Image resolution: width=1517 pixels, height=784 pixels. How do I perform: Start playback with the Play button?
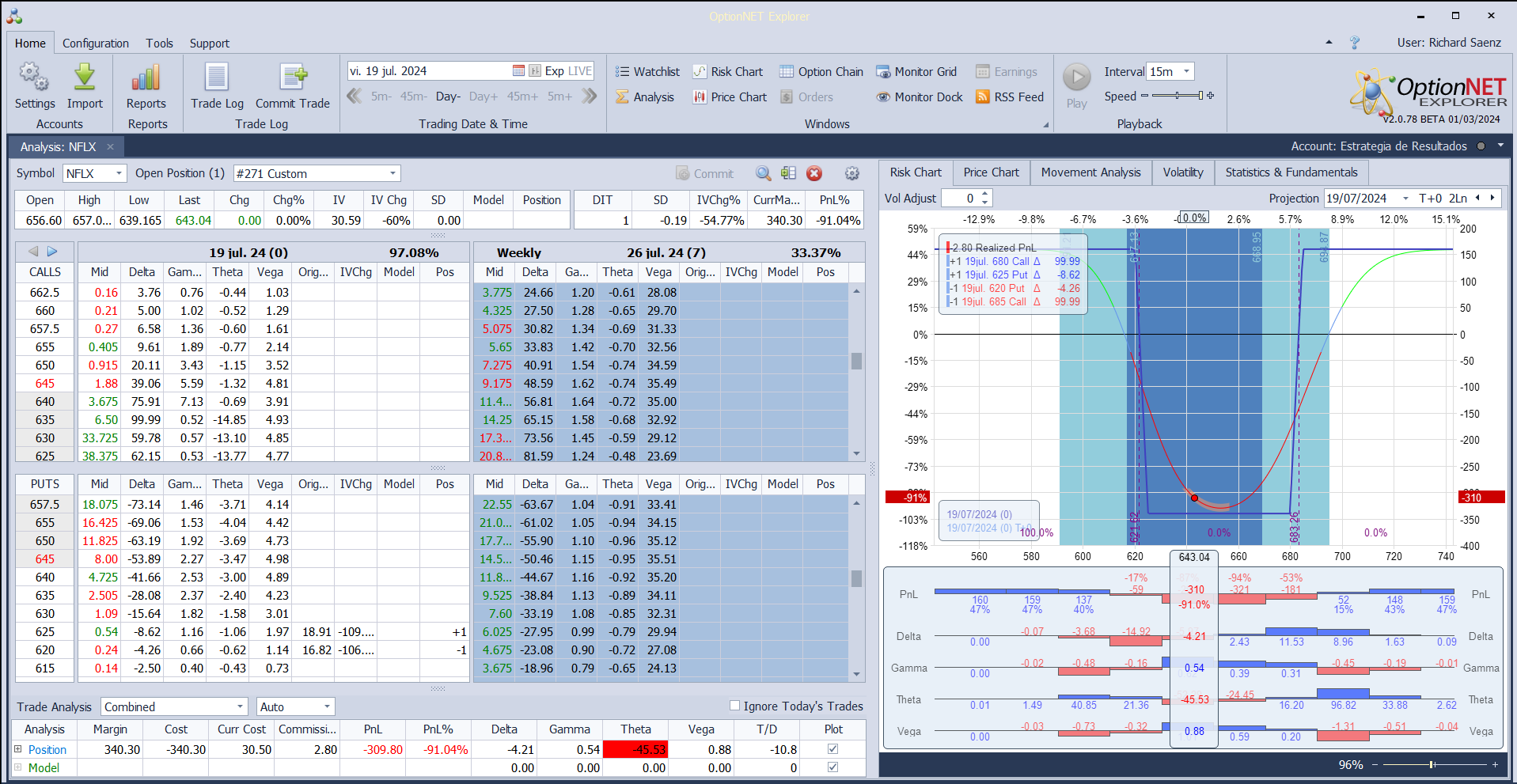pyautogui.click(x=1076, y=85)
